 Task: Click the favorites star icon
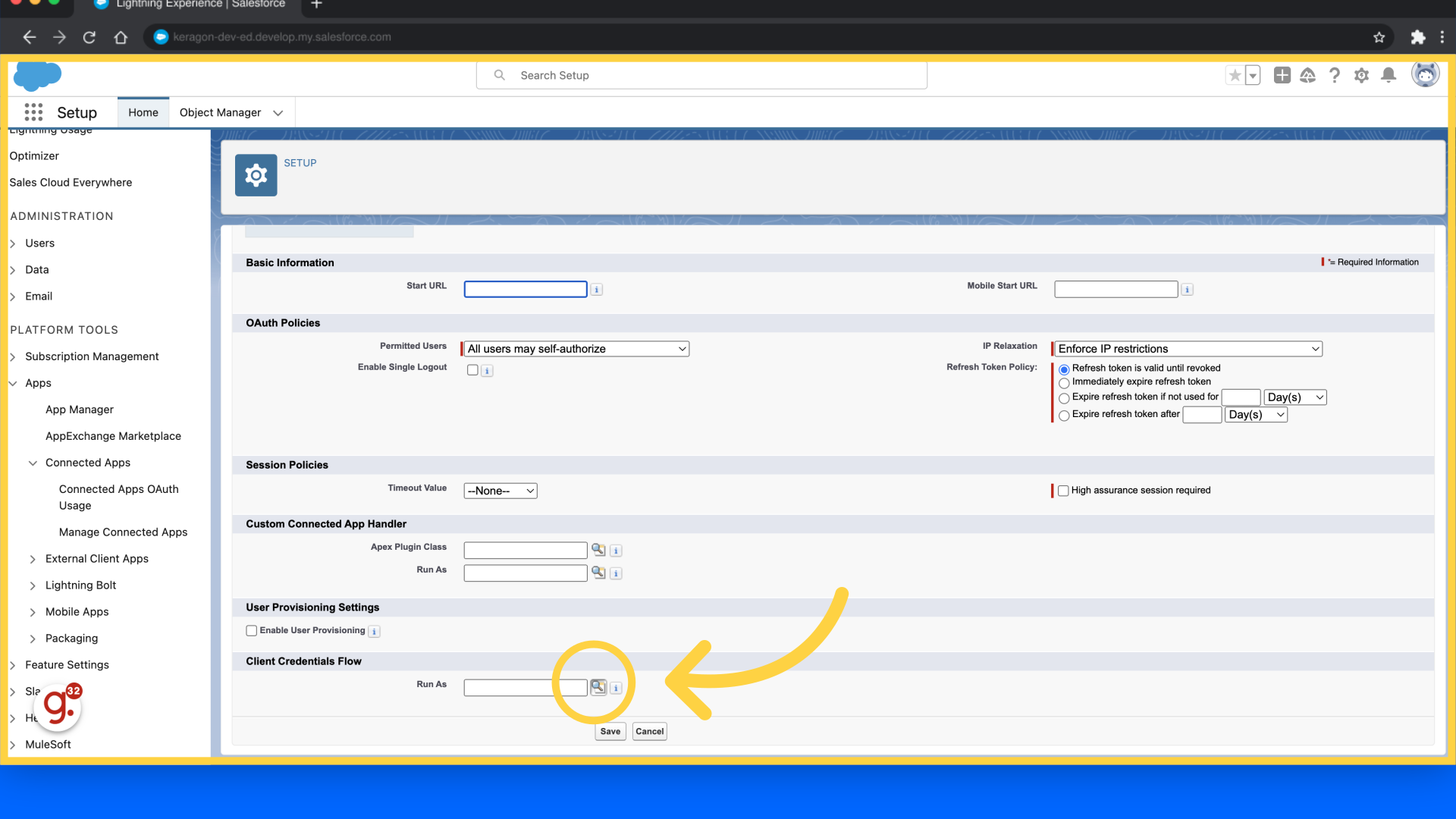(x=1235, y=75)
